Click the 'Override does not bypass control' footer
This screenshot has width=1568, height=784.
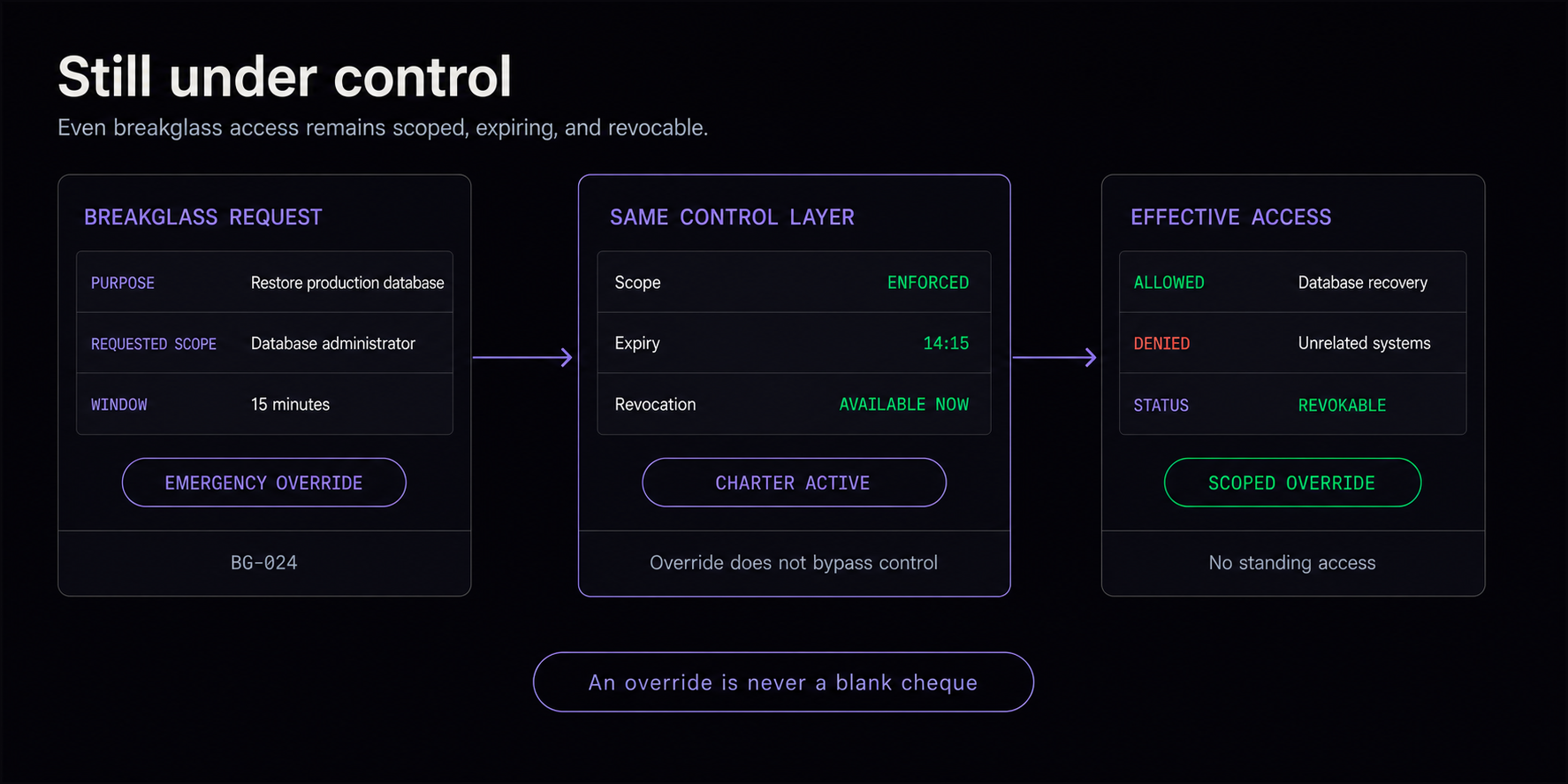coord(794,563)
